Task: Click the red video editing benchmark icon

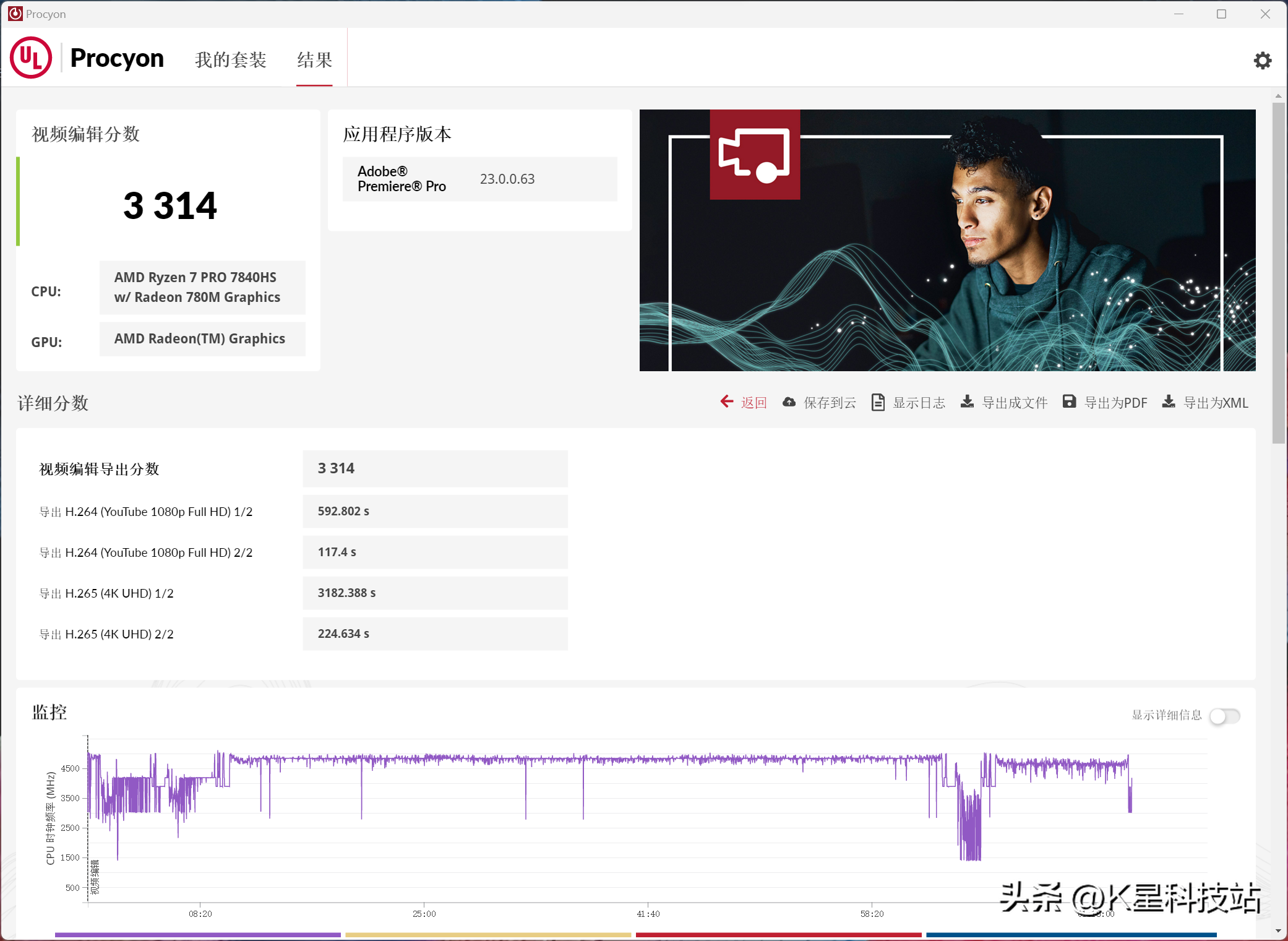Action: tap(754, 155)
